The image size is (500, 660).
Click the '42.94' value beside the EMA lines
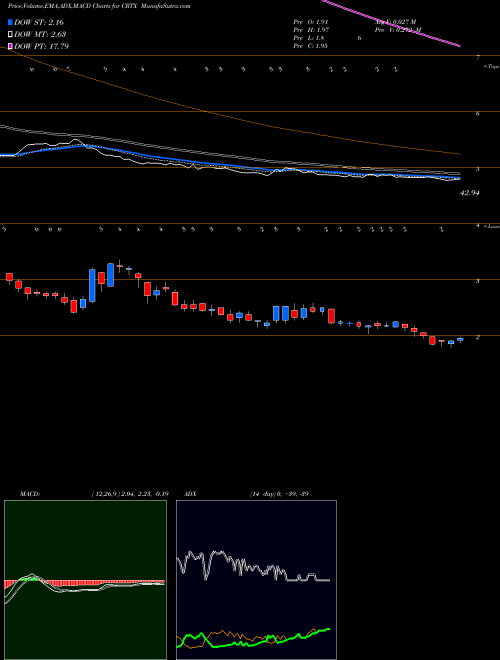point(471,193)
